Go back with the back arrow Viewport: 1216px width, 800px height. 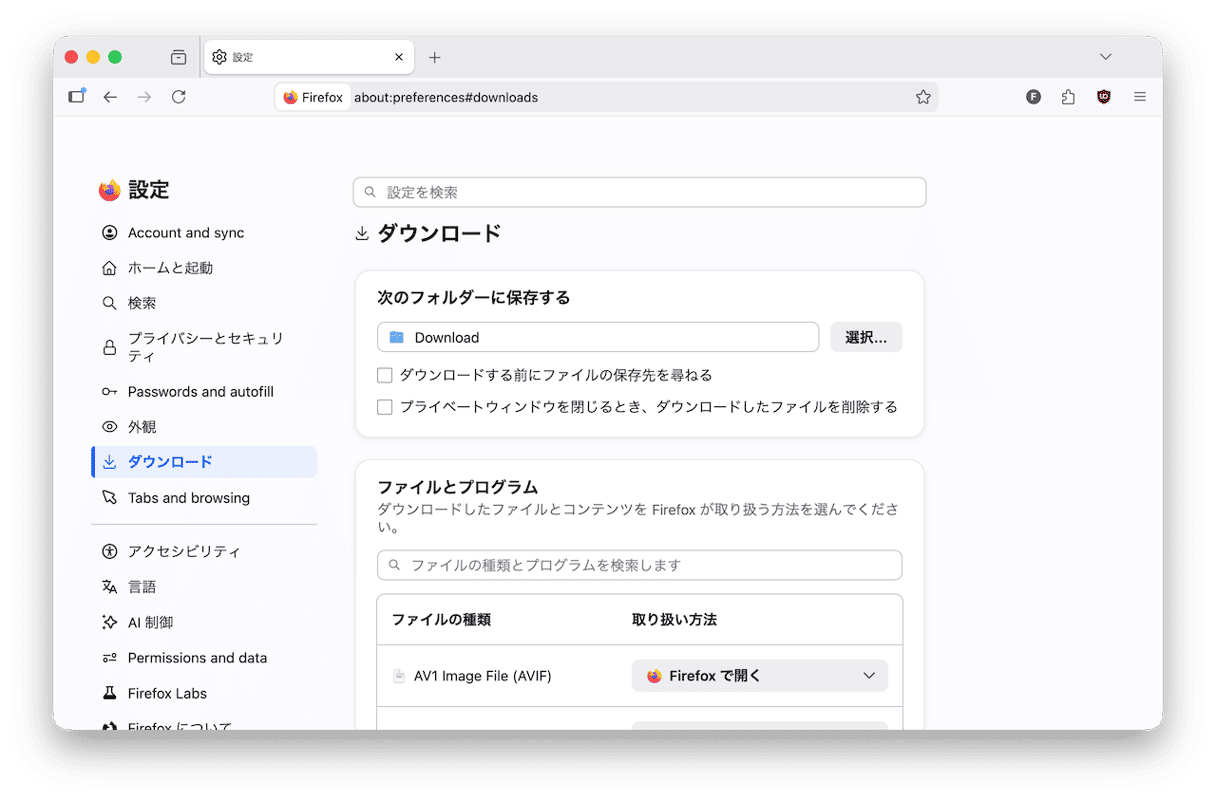pos(110,97)
